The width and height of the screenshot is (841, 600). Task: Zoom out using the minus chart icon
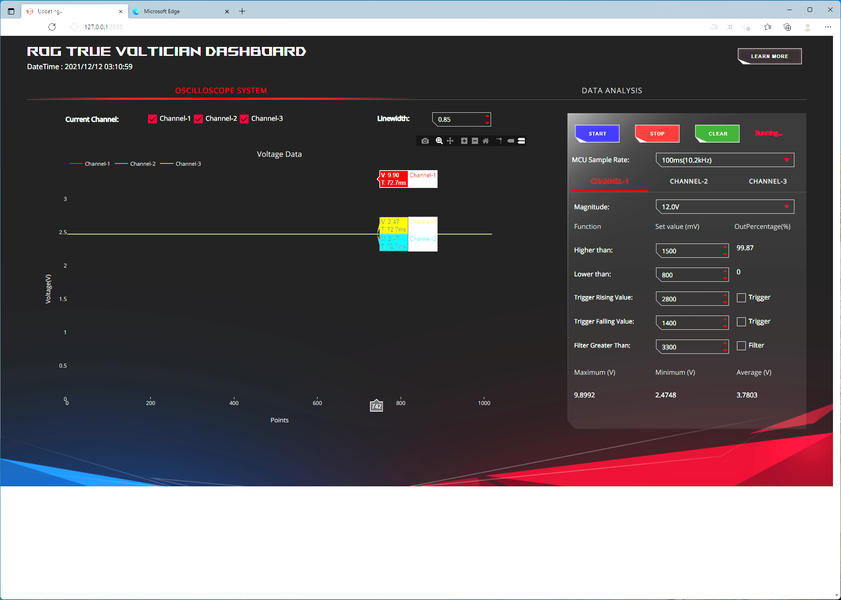[475, 141]
